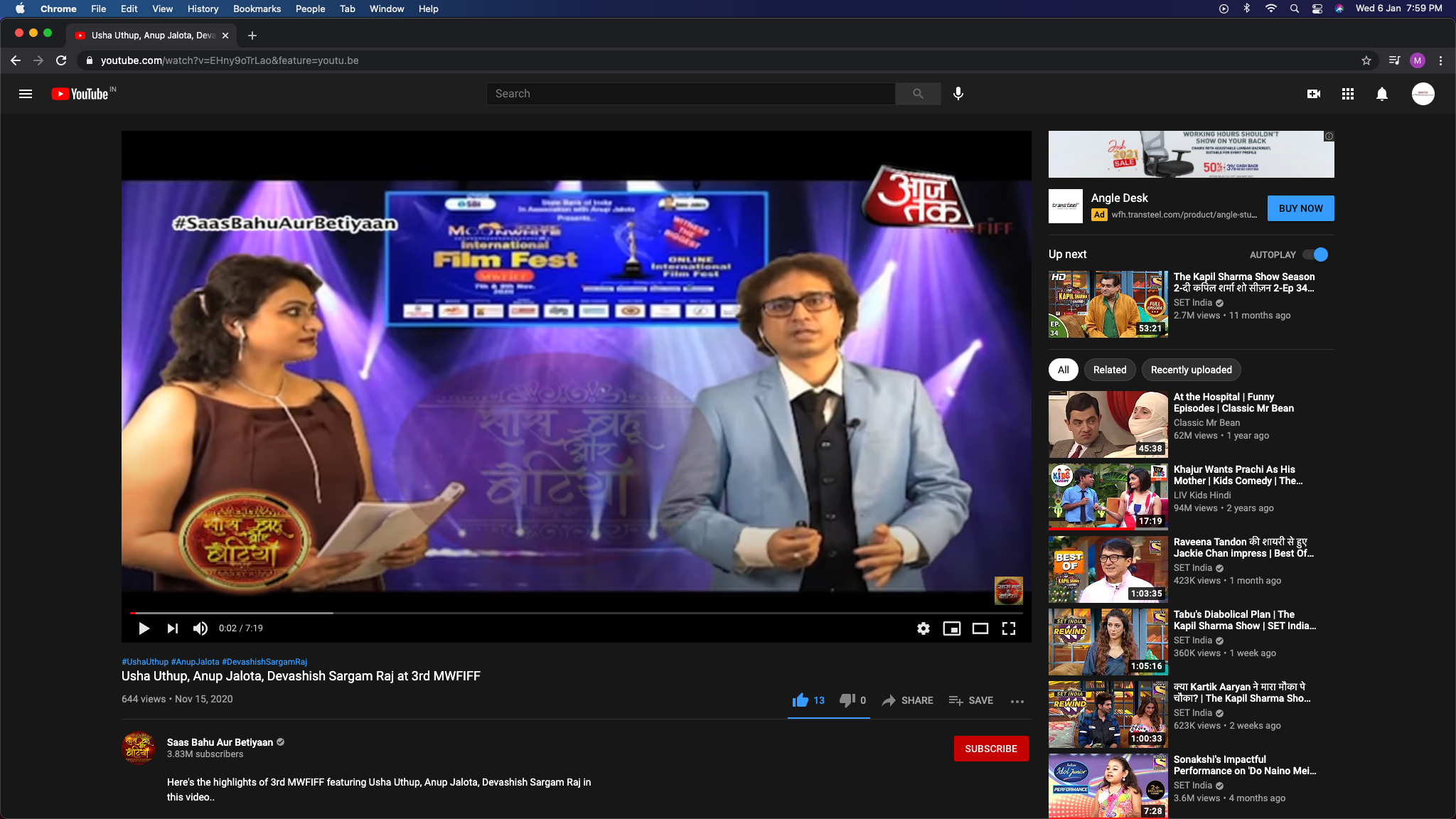
Task: Open player settings gear
Action: 924,628
